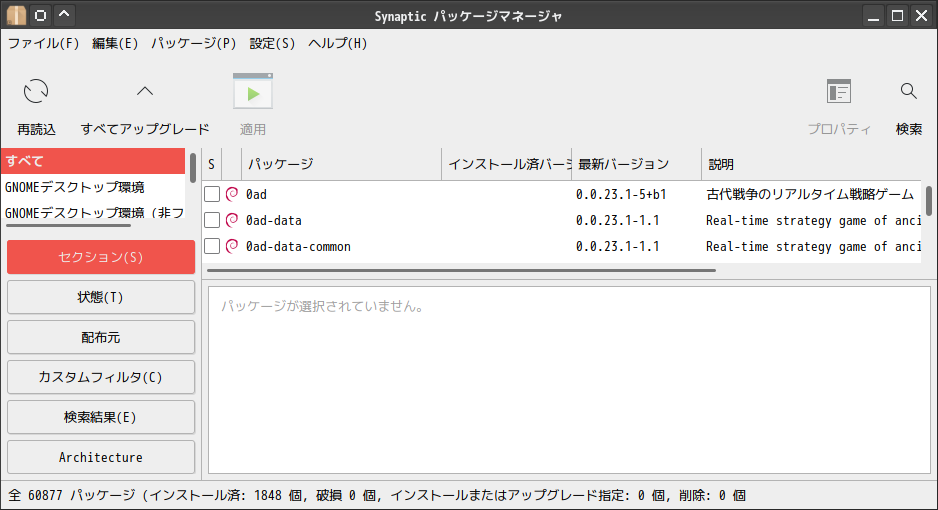Click the Apply (適用) play icon

tap(252, 91)
